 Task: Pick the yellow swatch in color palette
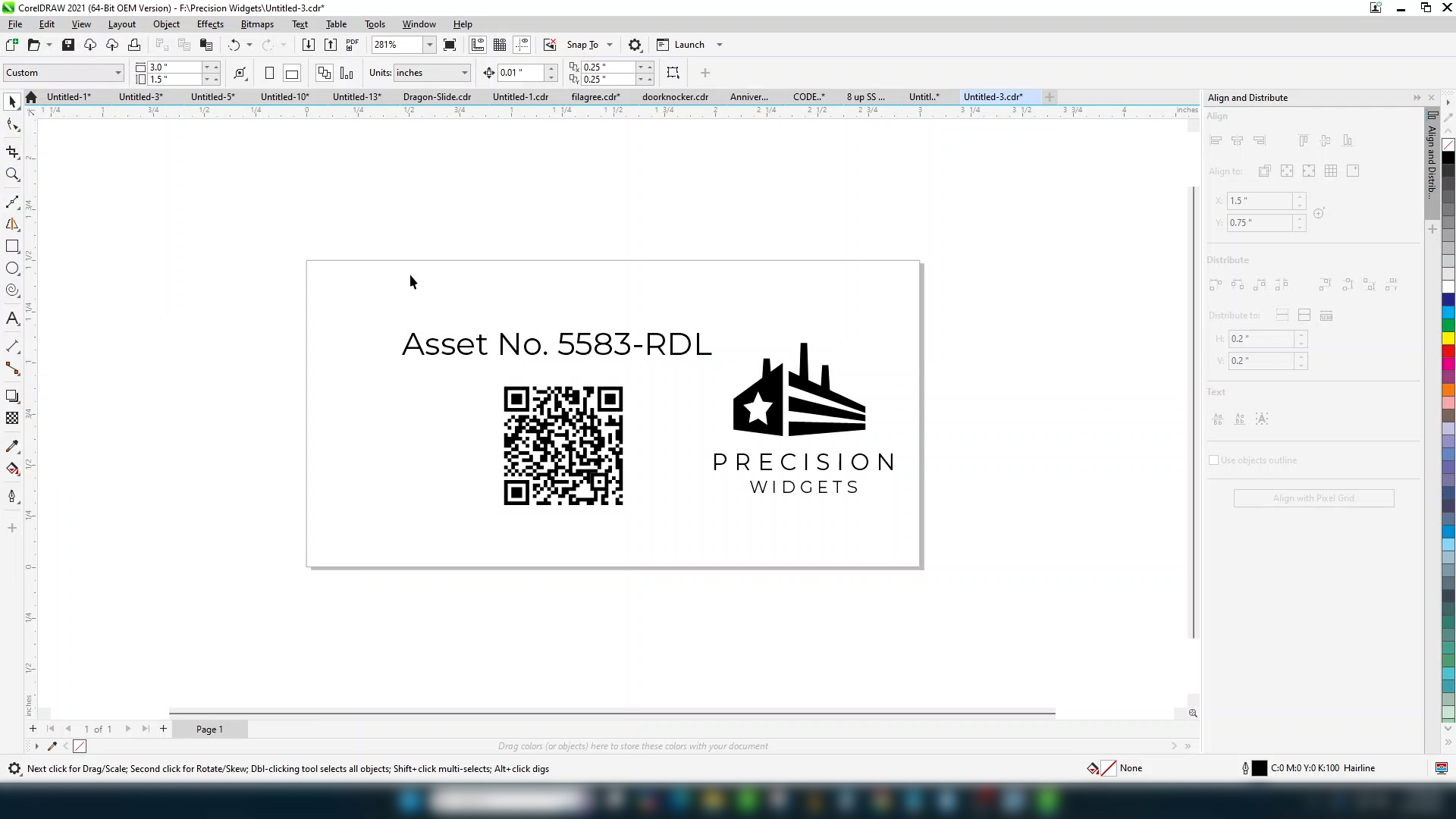point(1448,338)
